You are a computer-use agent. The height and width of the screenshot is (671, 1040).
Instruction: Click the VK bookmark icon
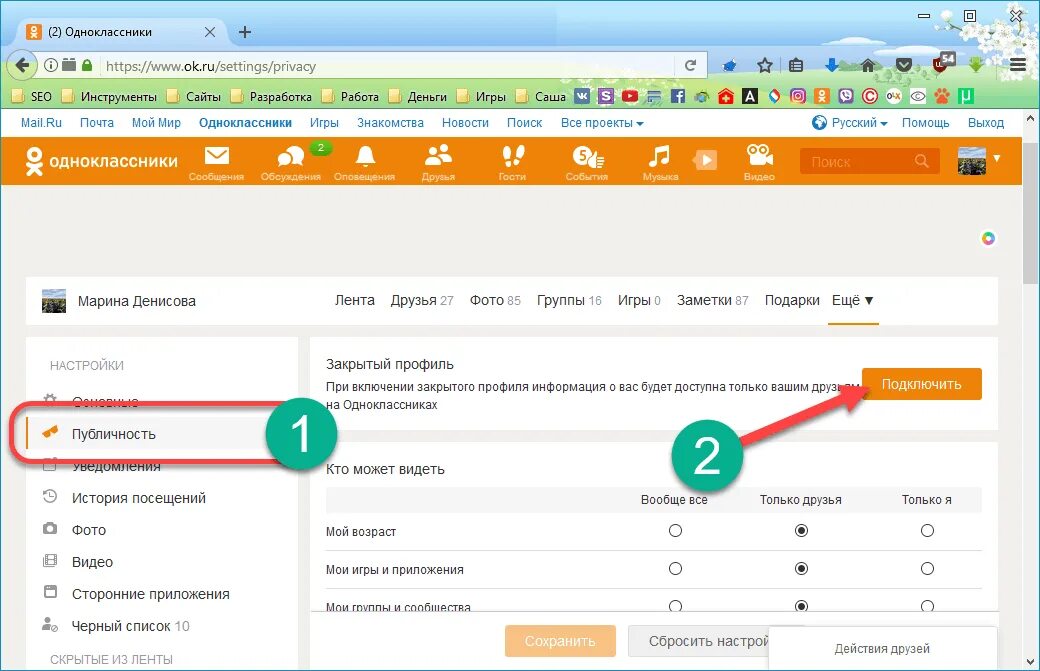coord(582,96)
